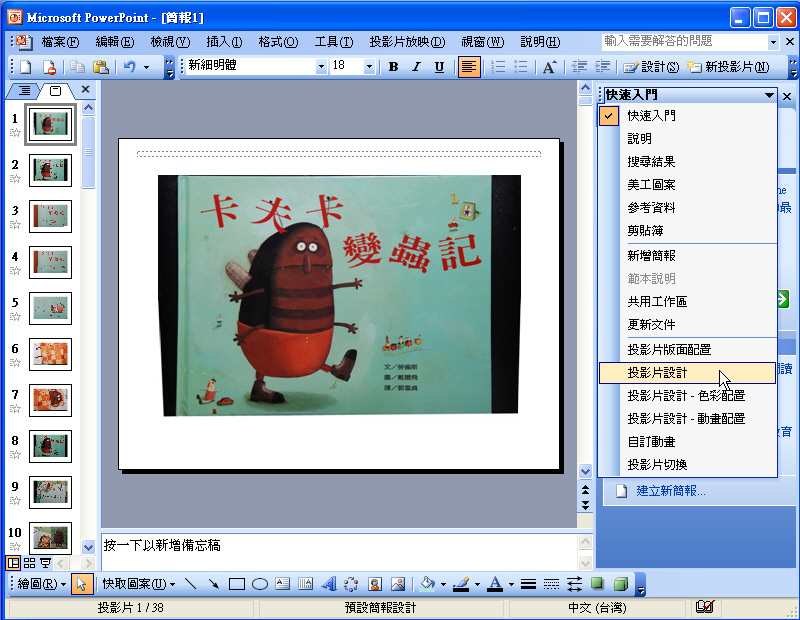Open the font size dropdown
The width and height of the screenshot is (800, 620).
click(369, 66)
